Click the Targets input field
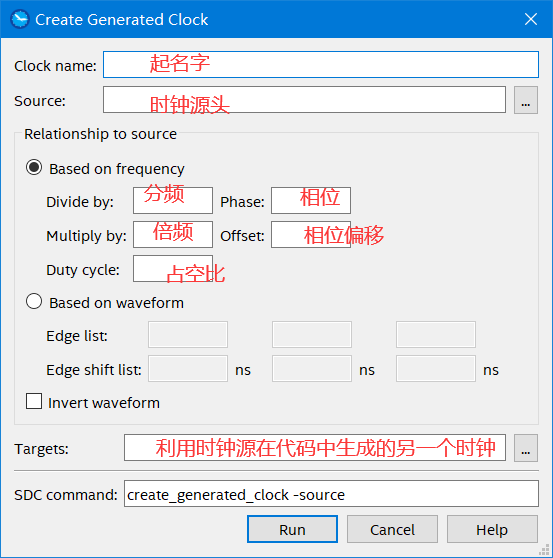553x558 pixels. [x=315, y=448]
